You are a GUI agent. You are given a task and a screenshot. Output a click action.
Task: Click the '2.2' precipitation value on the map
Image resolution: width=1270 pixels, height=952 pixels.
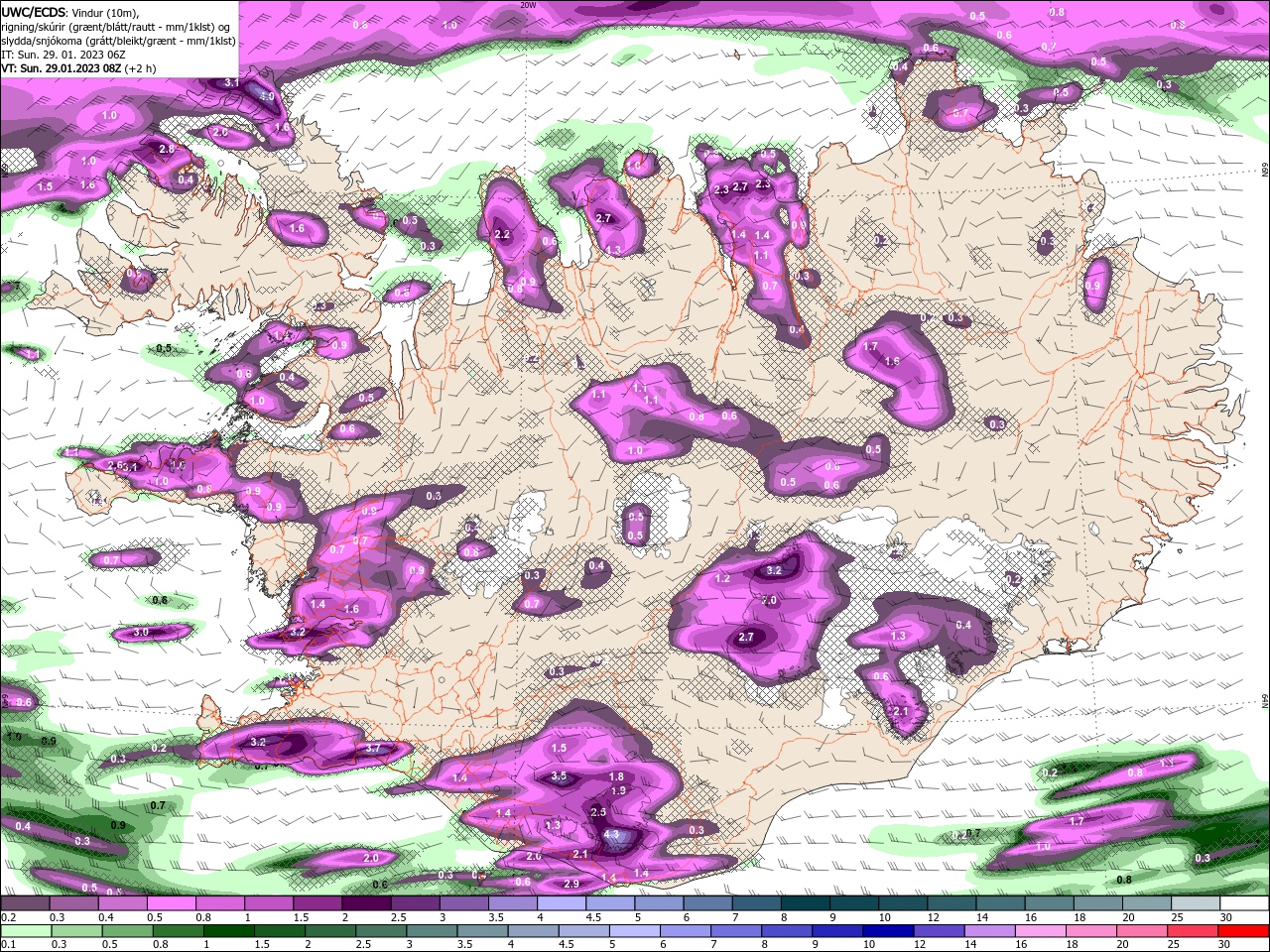pos(501,235)
